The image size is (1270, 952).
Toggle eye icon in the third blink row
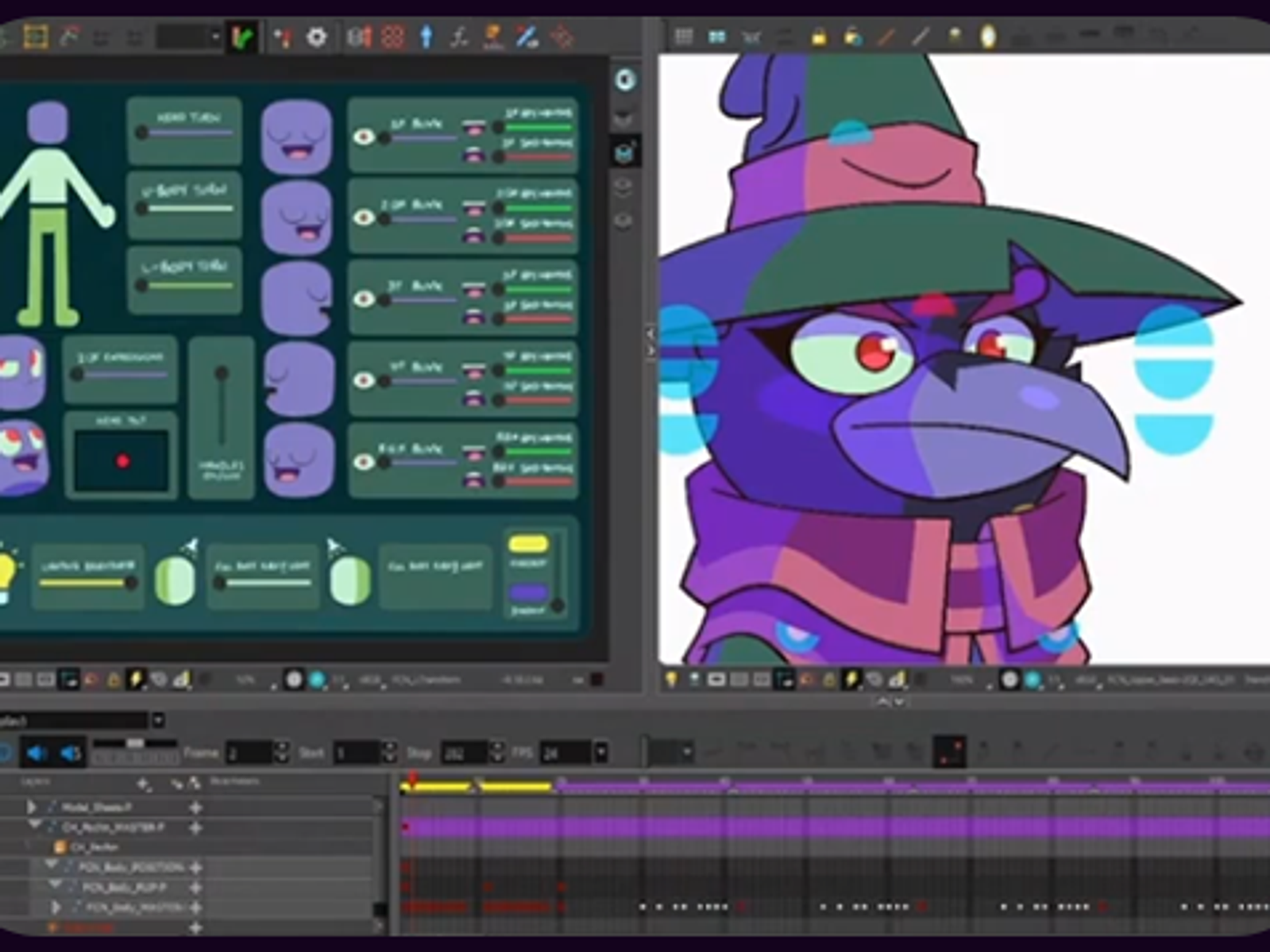pos(364,299)
